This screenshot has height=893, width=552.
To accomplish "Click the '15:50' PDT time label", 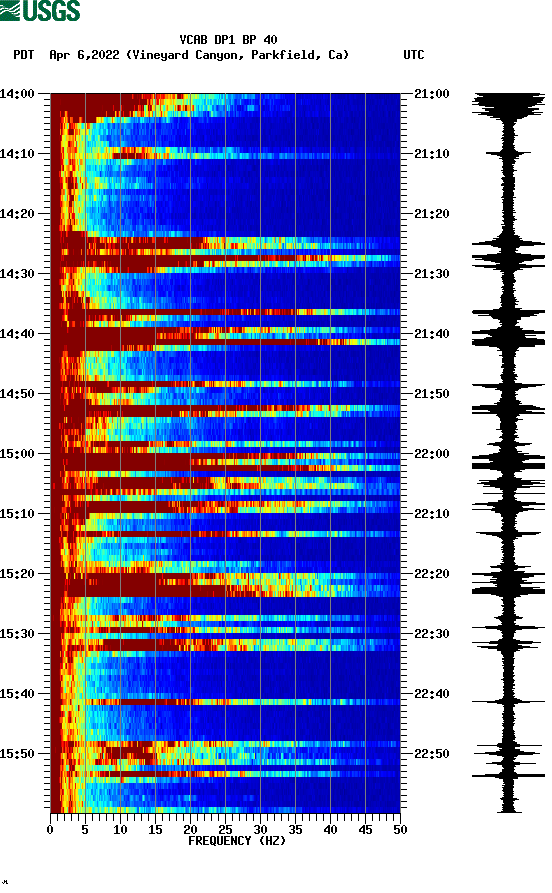I will [17, 753].
